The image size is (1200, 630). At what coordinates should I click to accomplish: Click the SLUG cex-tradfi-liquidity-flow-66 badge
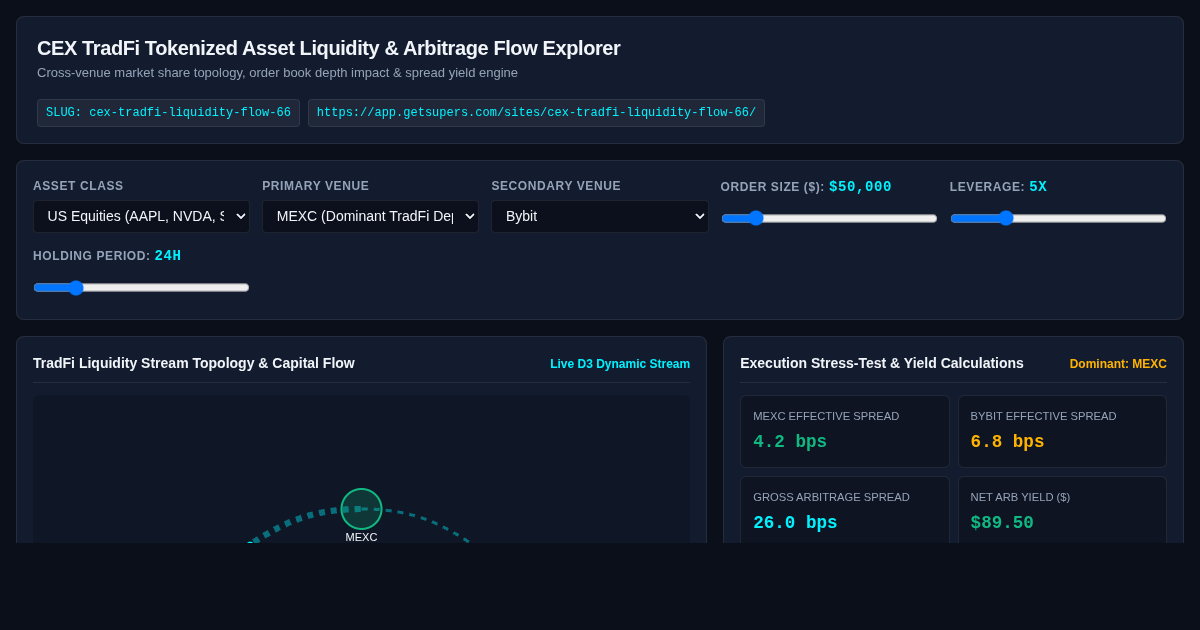[x=168, y=113]
